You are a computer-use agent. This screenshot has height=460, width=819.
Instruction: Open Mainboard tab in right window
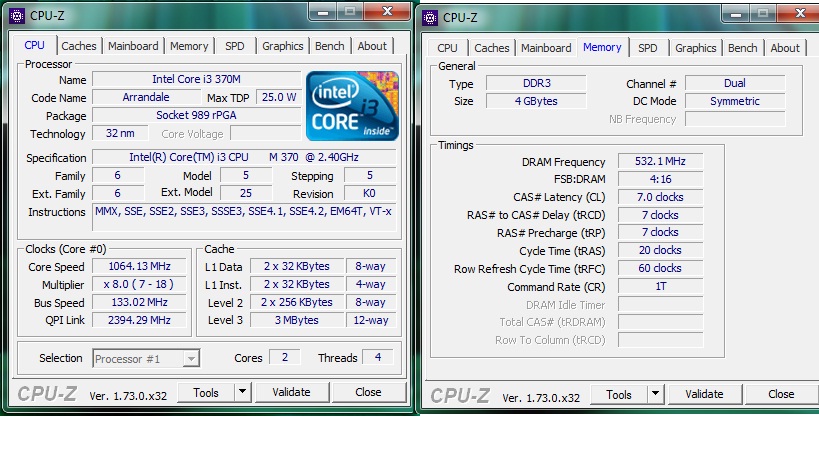tap(546, 48)
